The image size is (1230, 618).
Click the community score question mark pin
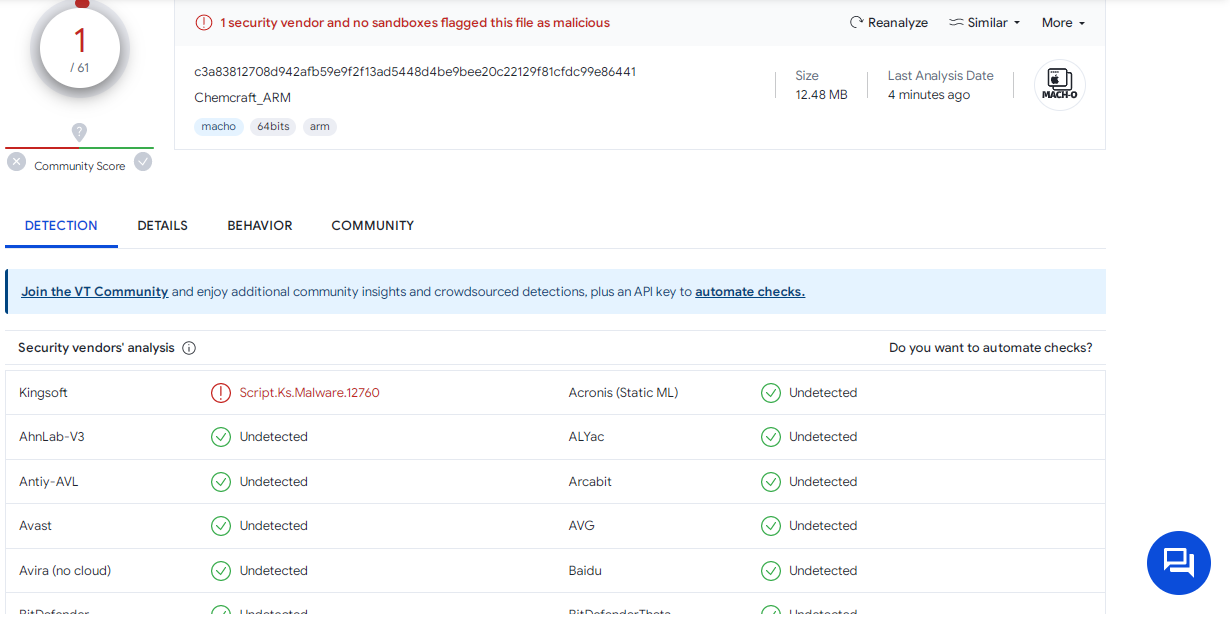click(x=79, y=131)
